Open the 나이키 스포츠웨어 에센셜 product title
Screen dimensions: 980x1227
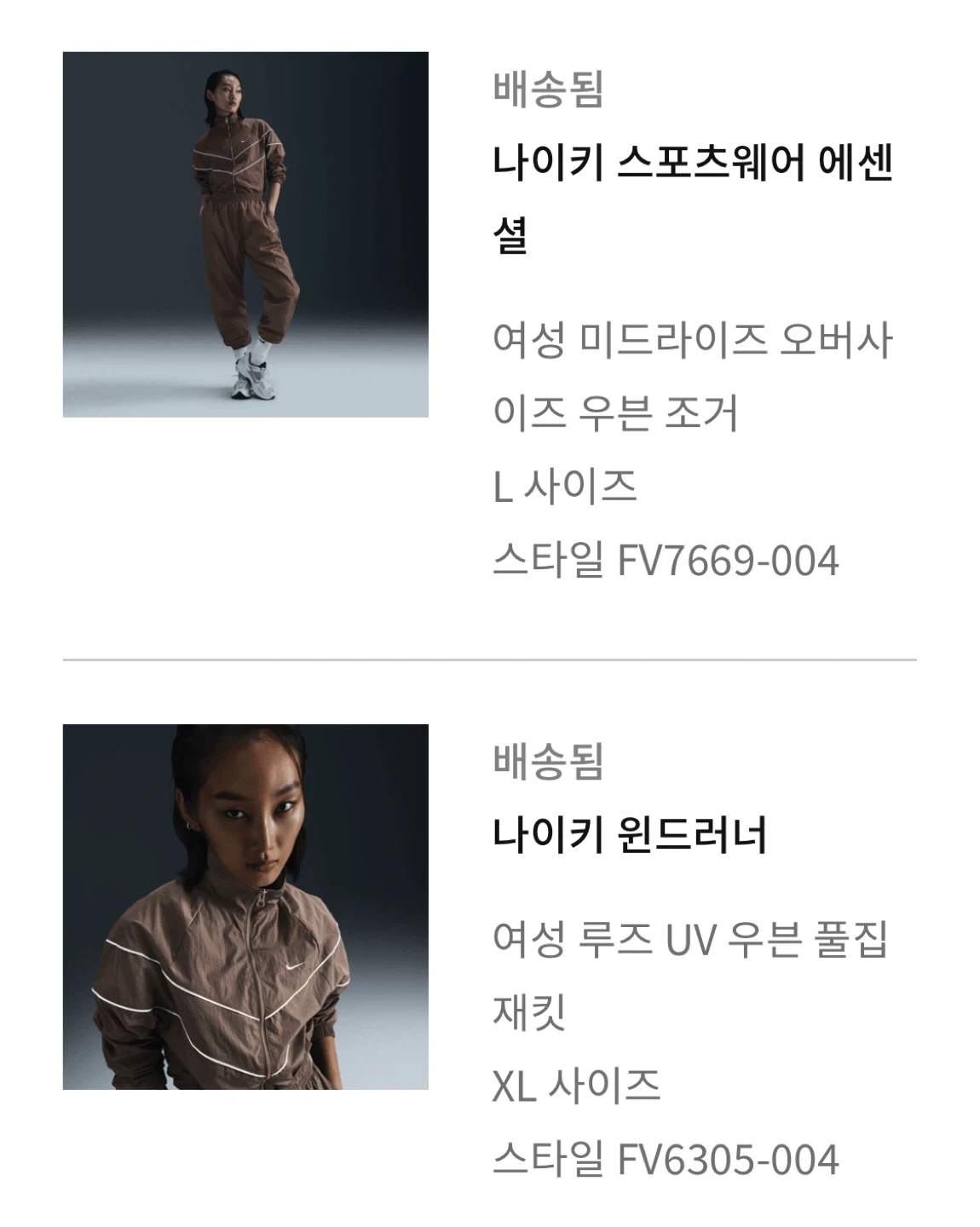tap(693, 199)
